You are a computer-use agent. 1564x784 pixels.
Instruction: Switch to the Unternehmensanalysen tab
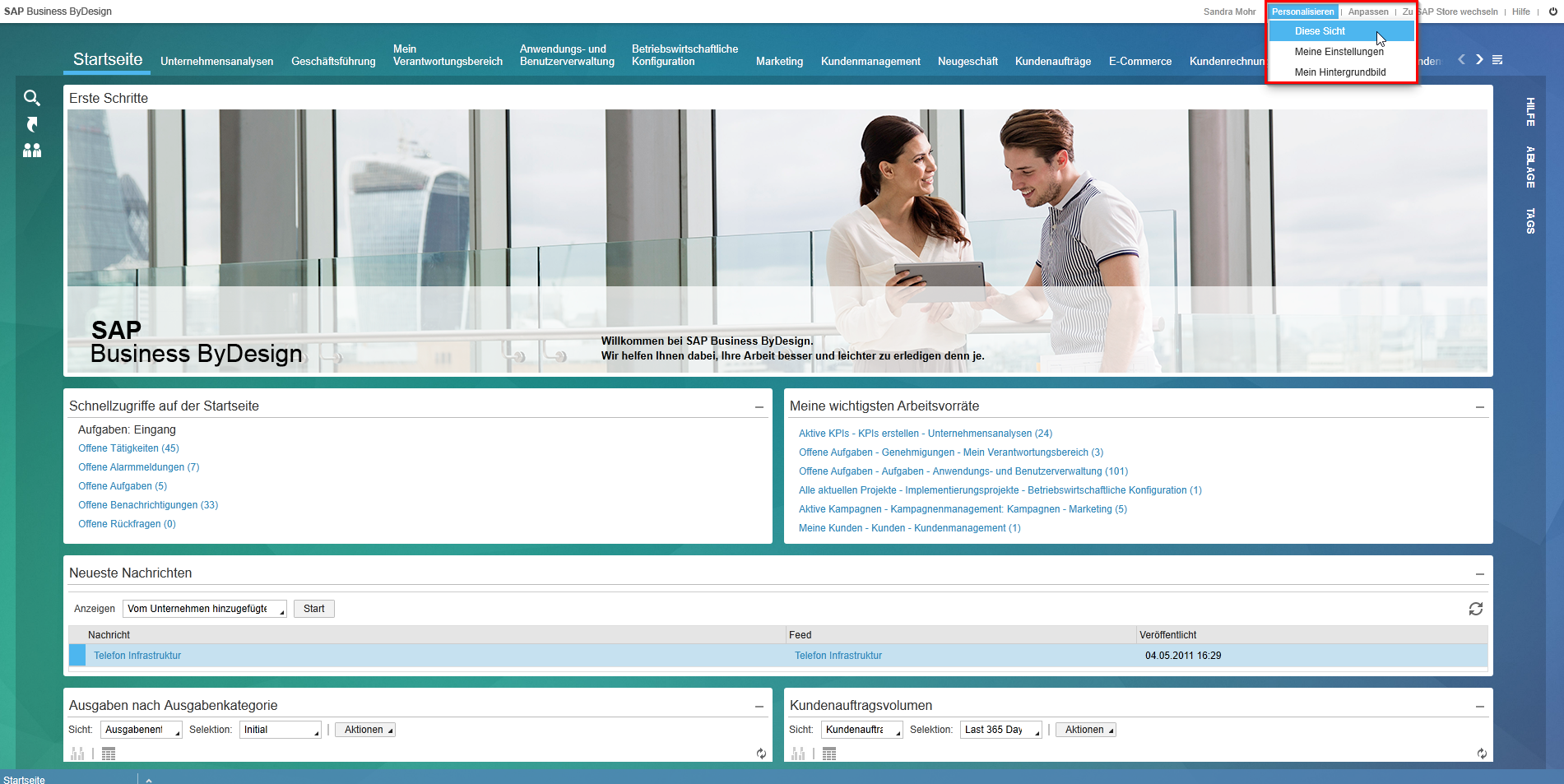[217, 62]
